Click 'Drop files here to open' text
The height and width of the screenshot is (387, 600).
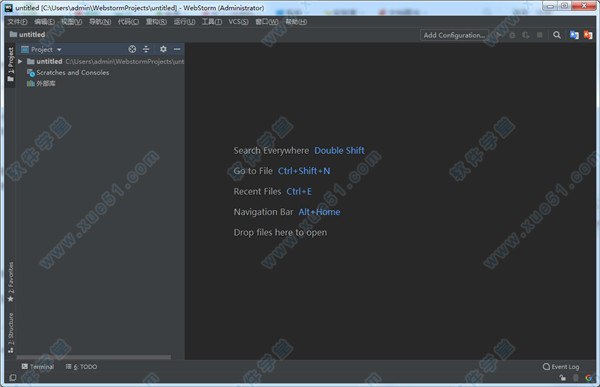[x=280, y=233]
